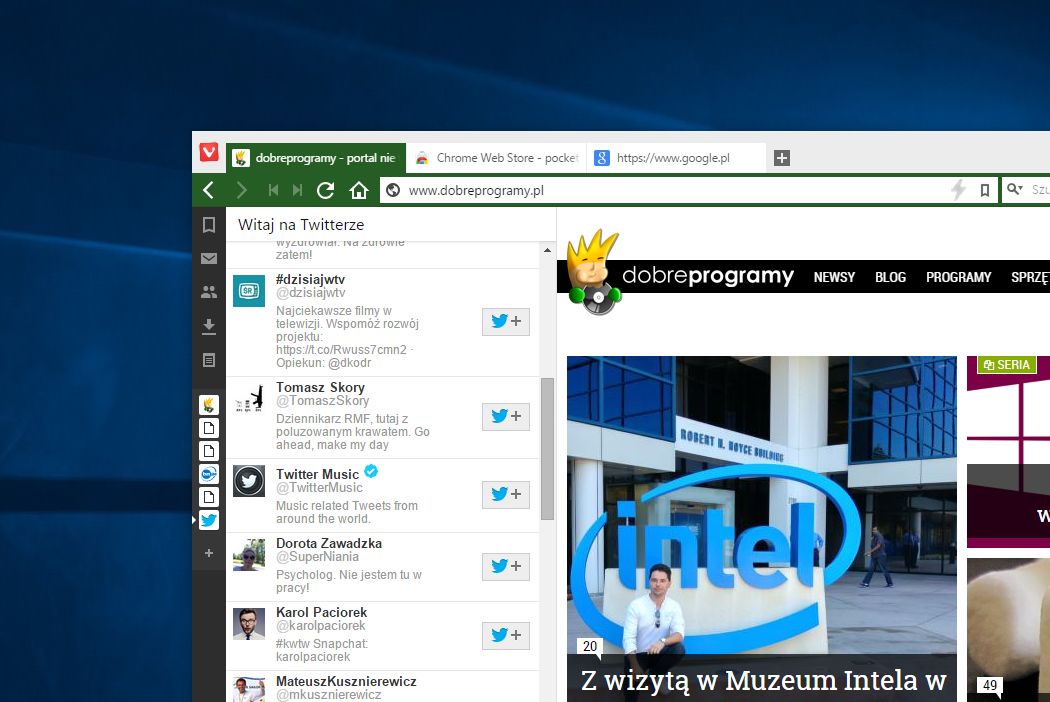Screen dimensions: 1050x702
Task: Click the green SERIA label
Action: pyautogui.click(x=1007, y=365)
